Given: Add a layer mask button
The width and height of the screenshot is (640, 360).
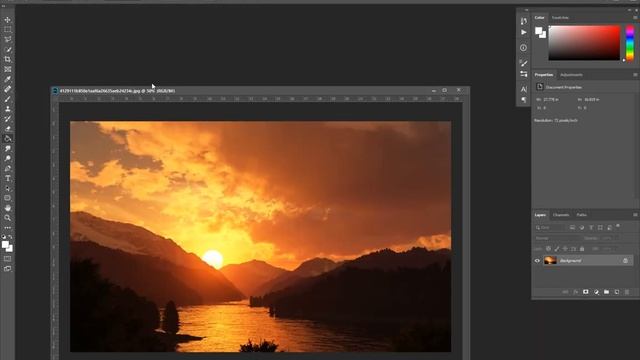Looking at the screenshot, I should click(x=586, y=292).
